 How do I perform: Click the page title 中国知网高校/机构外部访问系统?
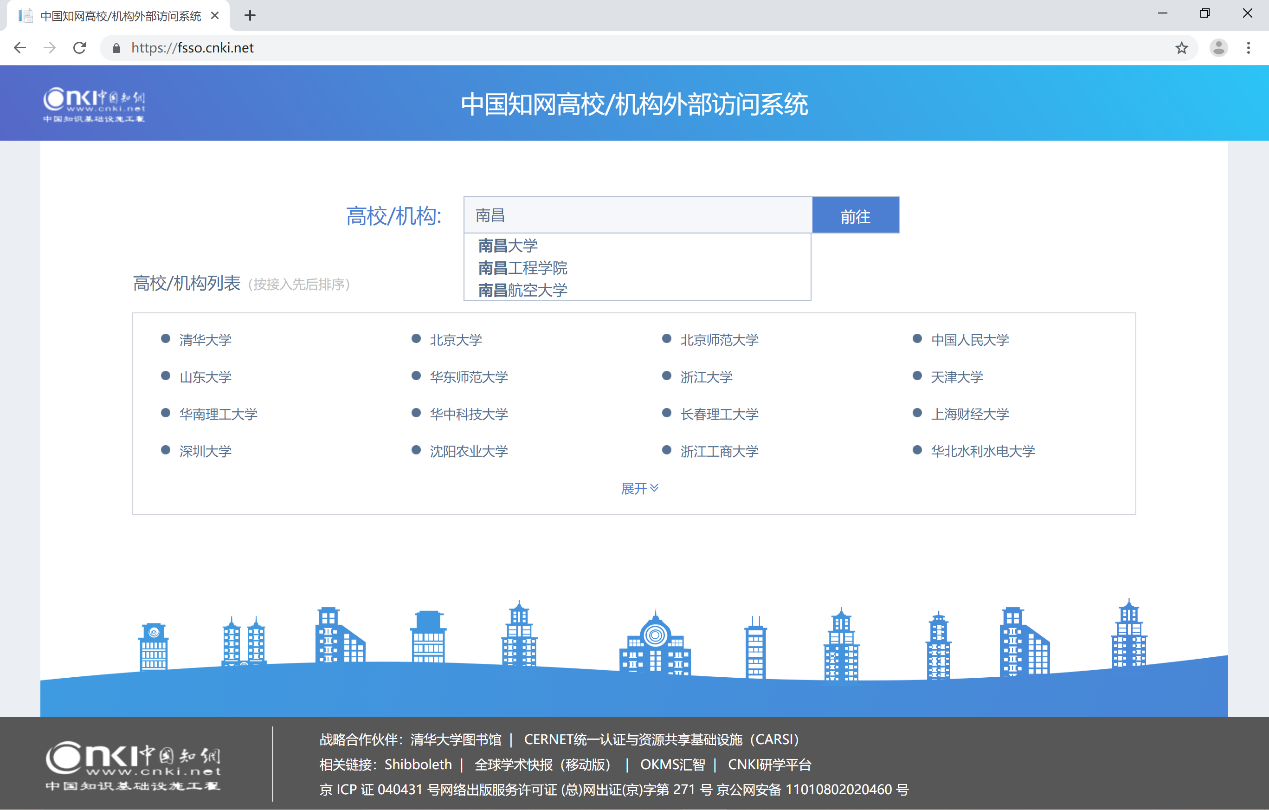pos(634,104)
